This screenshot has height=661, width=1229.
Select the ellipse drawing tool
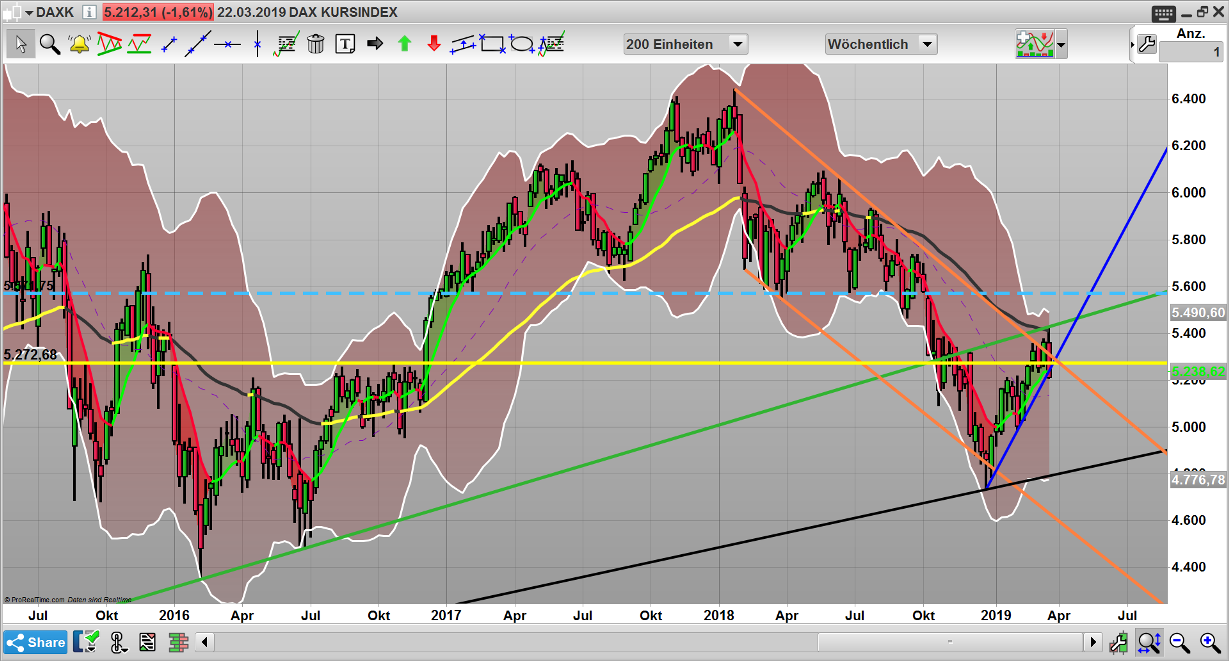tap(522, 44)
